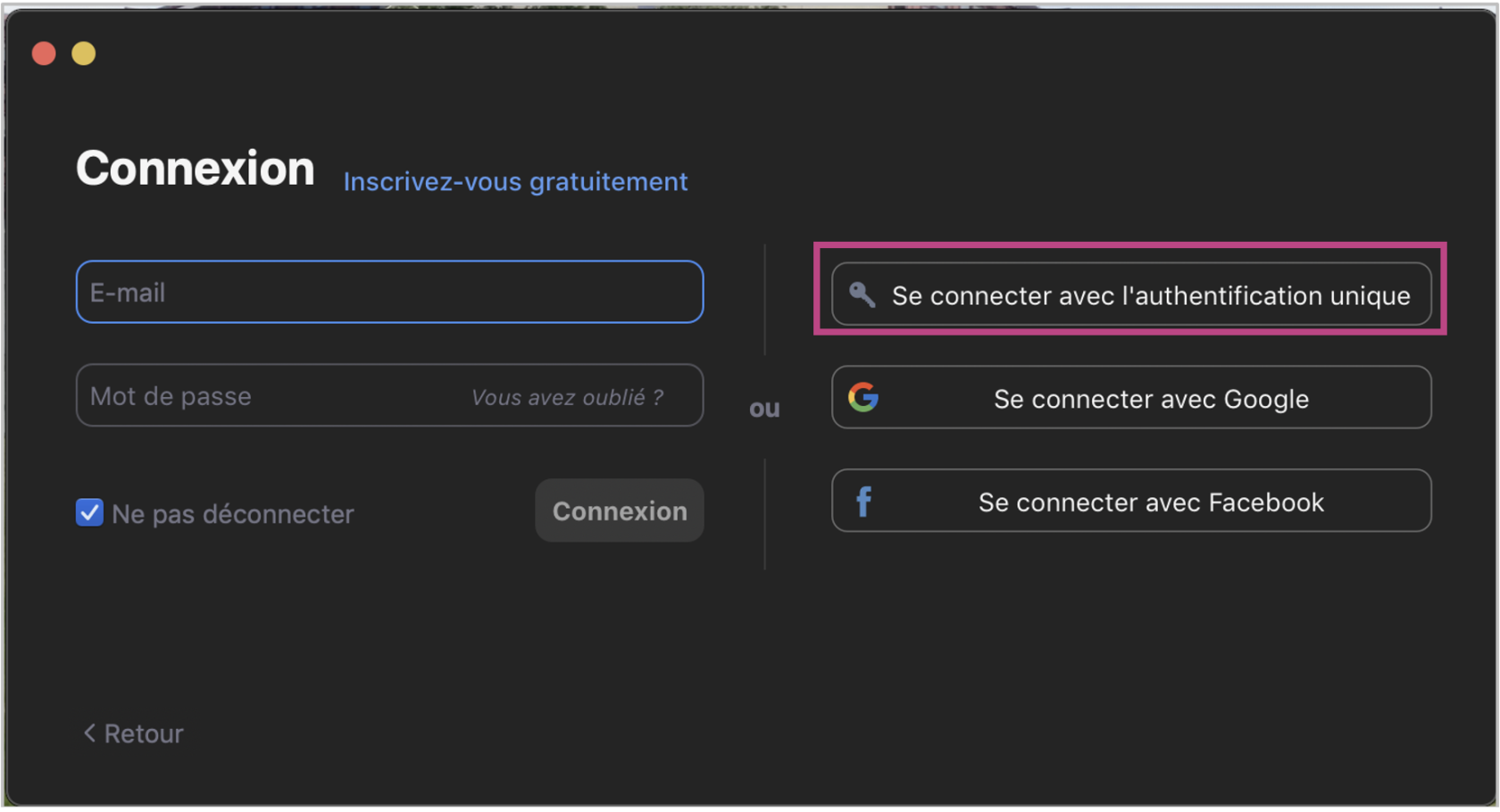Viewport: 1500px width, 812px height.
Task: Open the 'Inscrivez-vous gratuitement' link
Action: (515, 182)
